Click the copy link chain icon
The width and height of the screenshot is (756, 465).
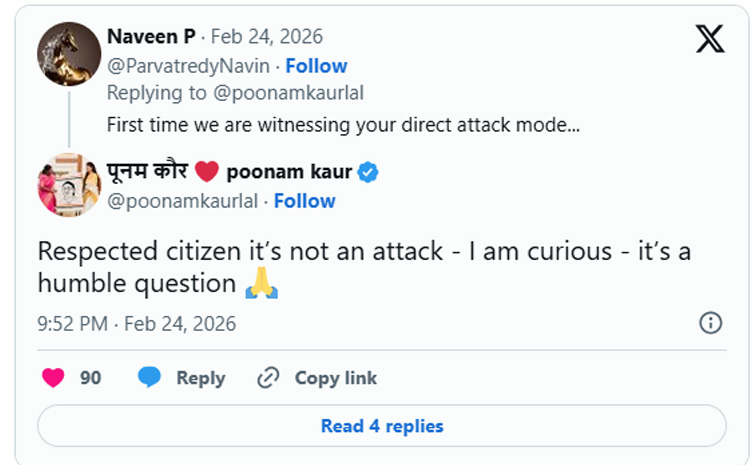click(267, 378)
